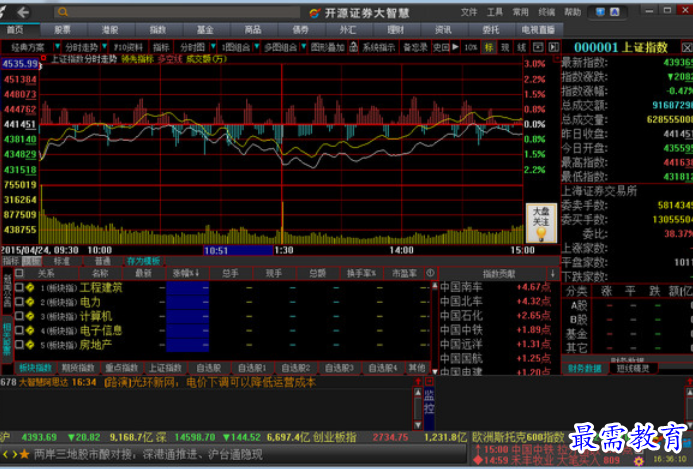Select the 自选股1 bottom tab
693x469 pixels.
(x=252, y=368)
